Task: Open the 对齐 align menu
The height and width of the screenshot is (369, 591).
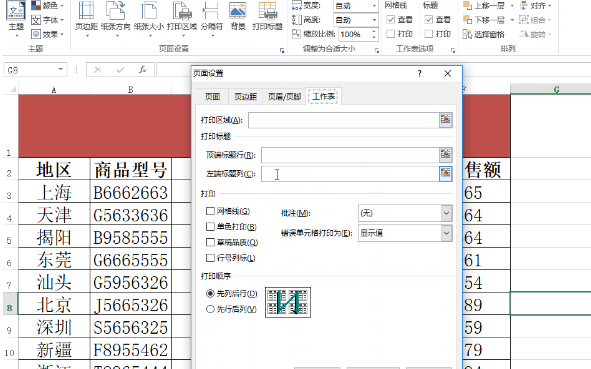Action: (536, 6)
